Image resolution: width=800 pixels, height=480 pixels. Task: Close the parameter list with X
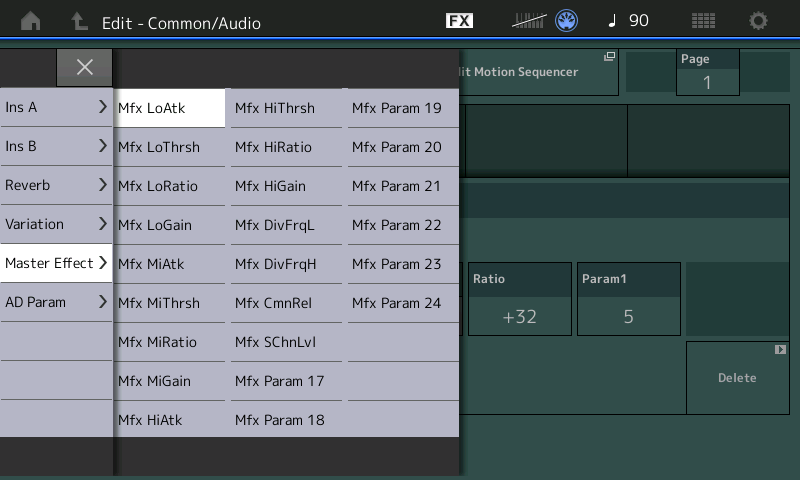click(85, 67)
